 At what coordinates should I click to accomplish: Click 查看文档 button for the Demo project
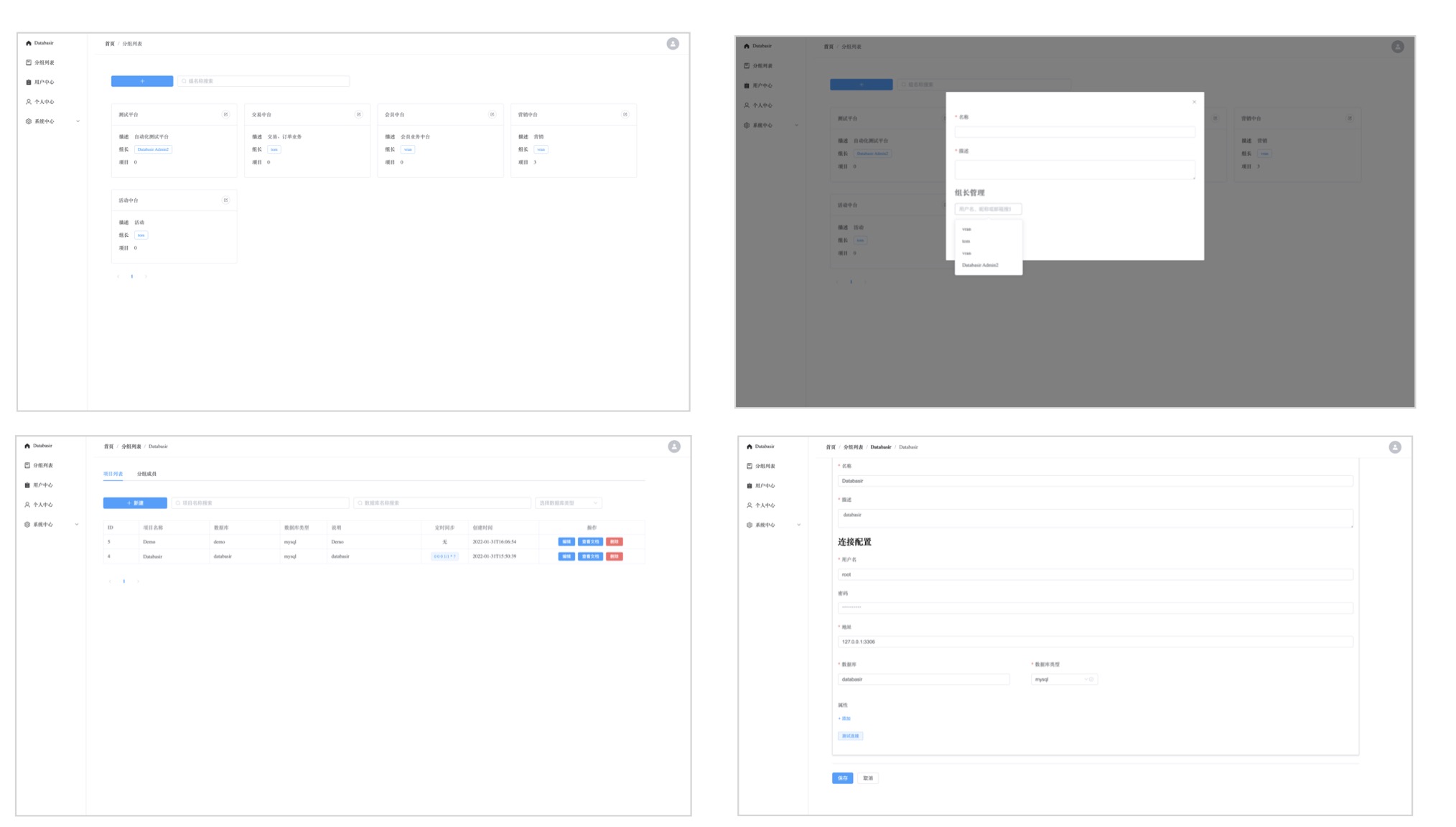(590, 542)
